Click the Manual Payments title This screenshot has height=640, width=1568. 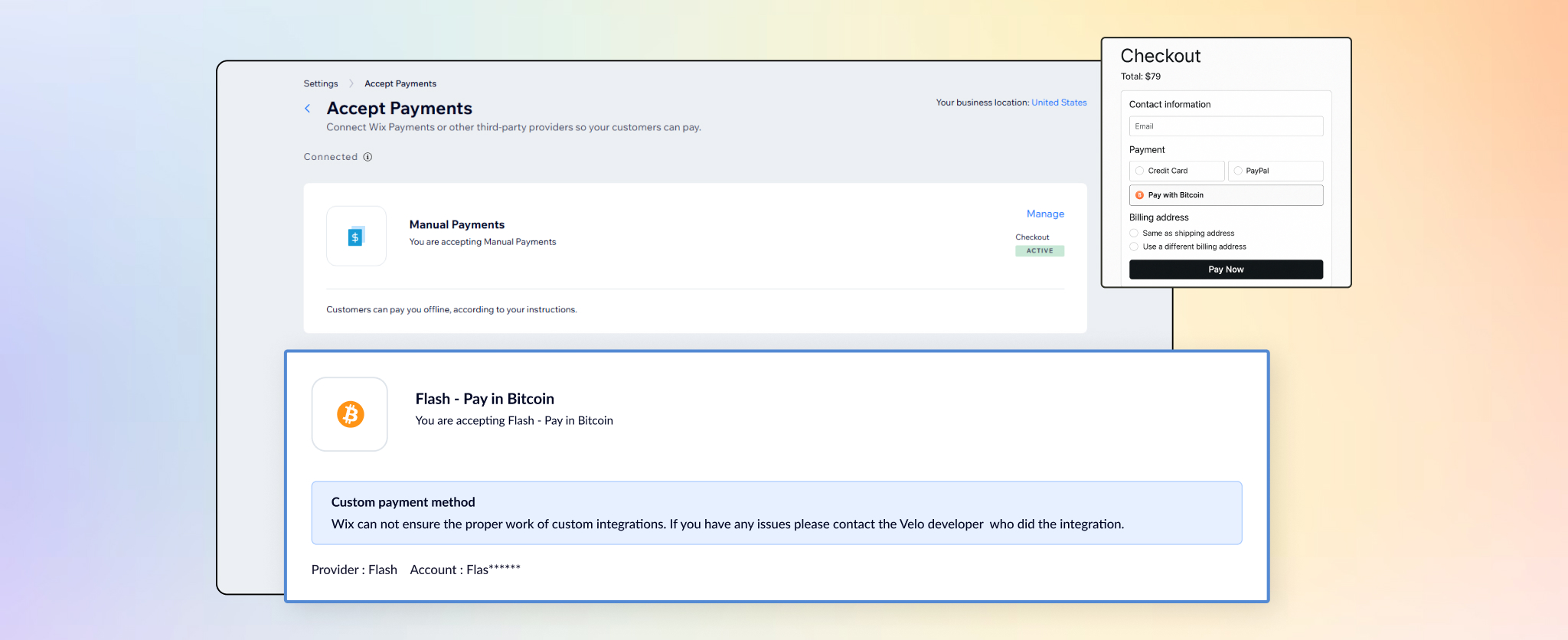tap(457, 224)
